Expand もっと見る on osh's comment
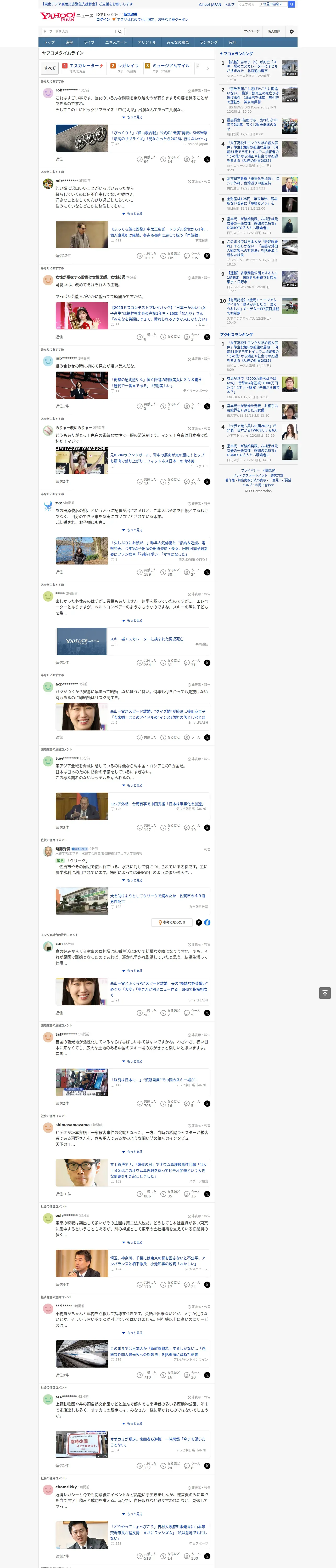This screenshot has height=1568, width=336. pos(133,1242)
